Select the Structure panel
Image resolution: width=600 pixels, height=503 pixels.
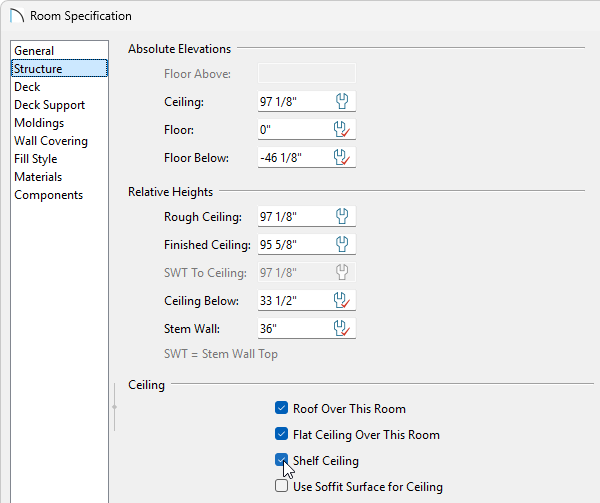59,68
